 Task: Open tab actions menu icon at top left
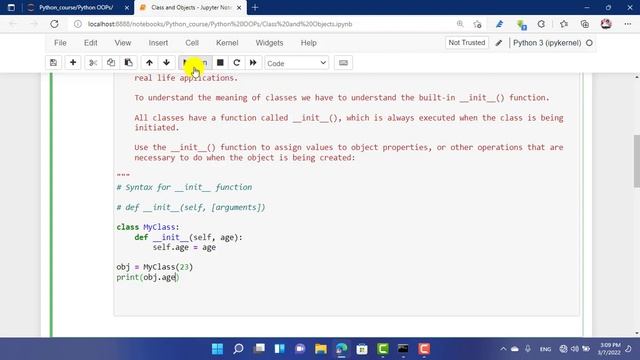(x=11, y=8)
